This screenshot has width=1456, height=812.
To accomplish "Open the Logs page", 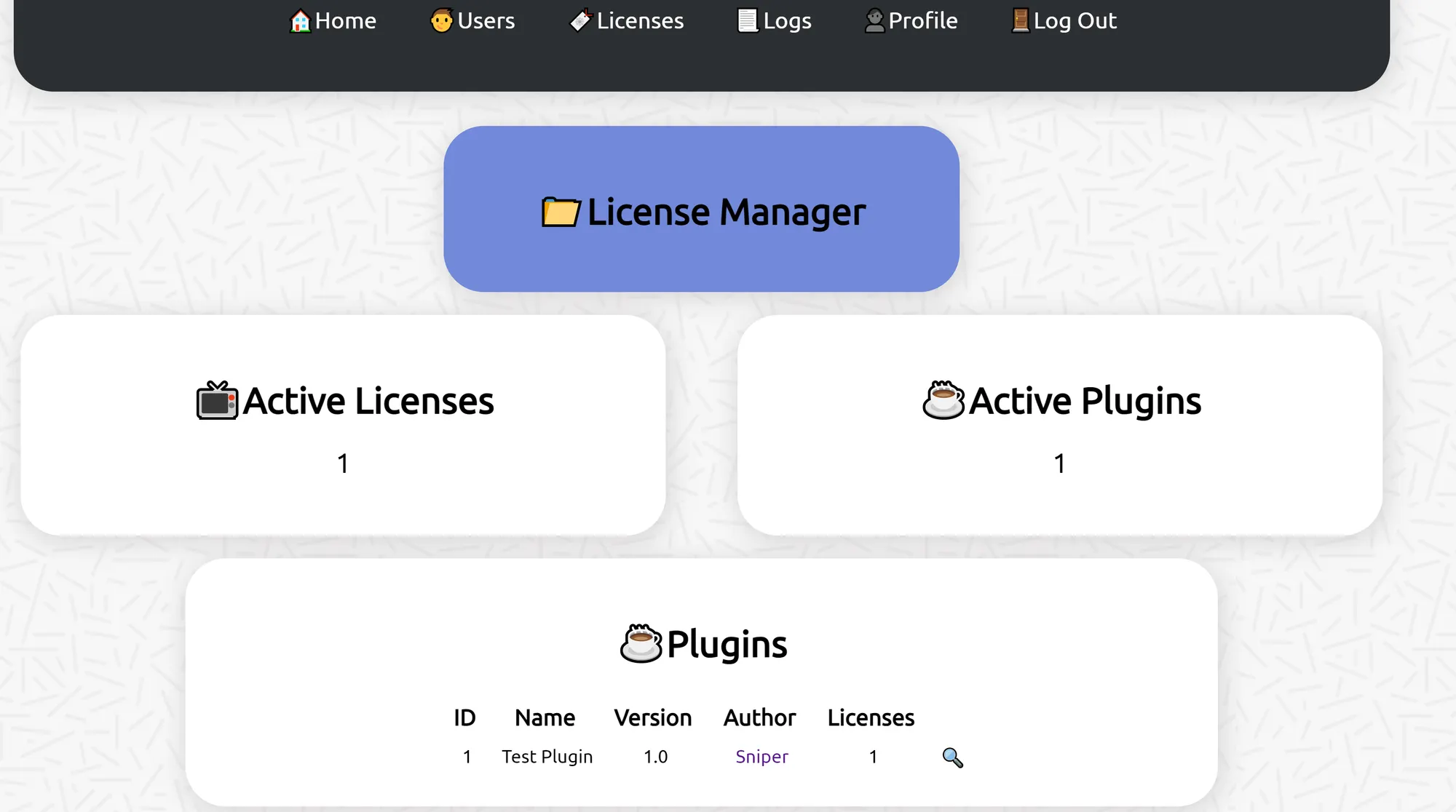I will 787,21.
